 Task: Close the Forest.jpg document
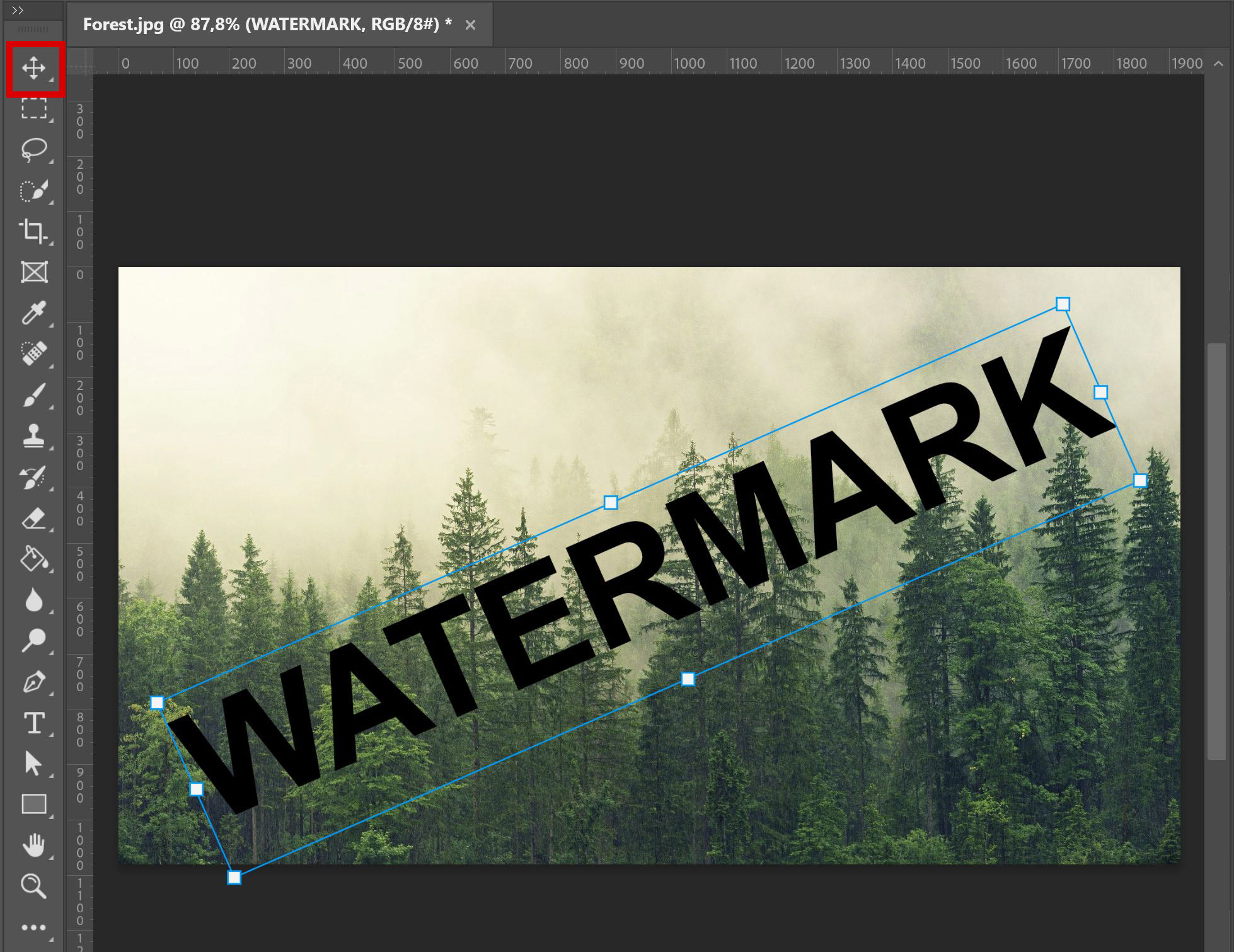[470, 25]
